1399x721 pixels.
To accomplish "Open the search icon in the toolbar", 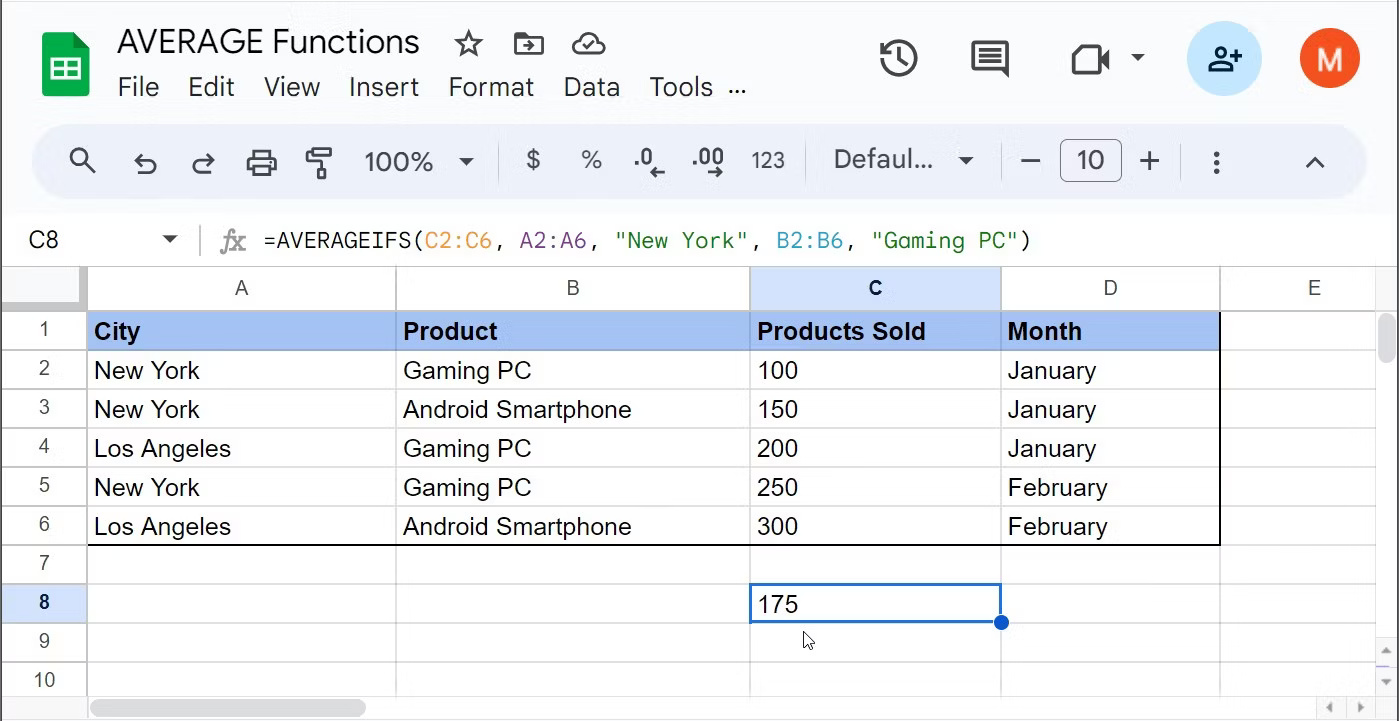I will point(83,160).
